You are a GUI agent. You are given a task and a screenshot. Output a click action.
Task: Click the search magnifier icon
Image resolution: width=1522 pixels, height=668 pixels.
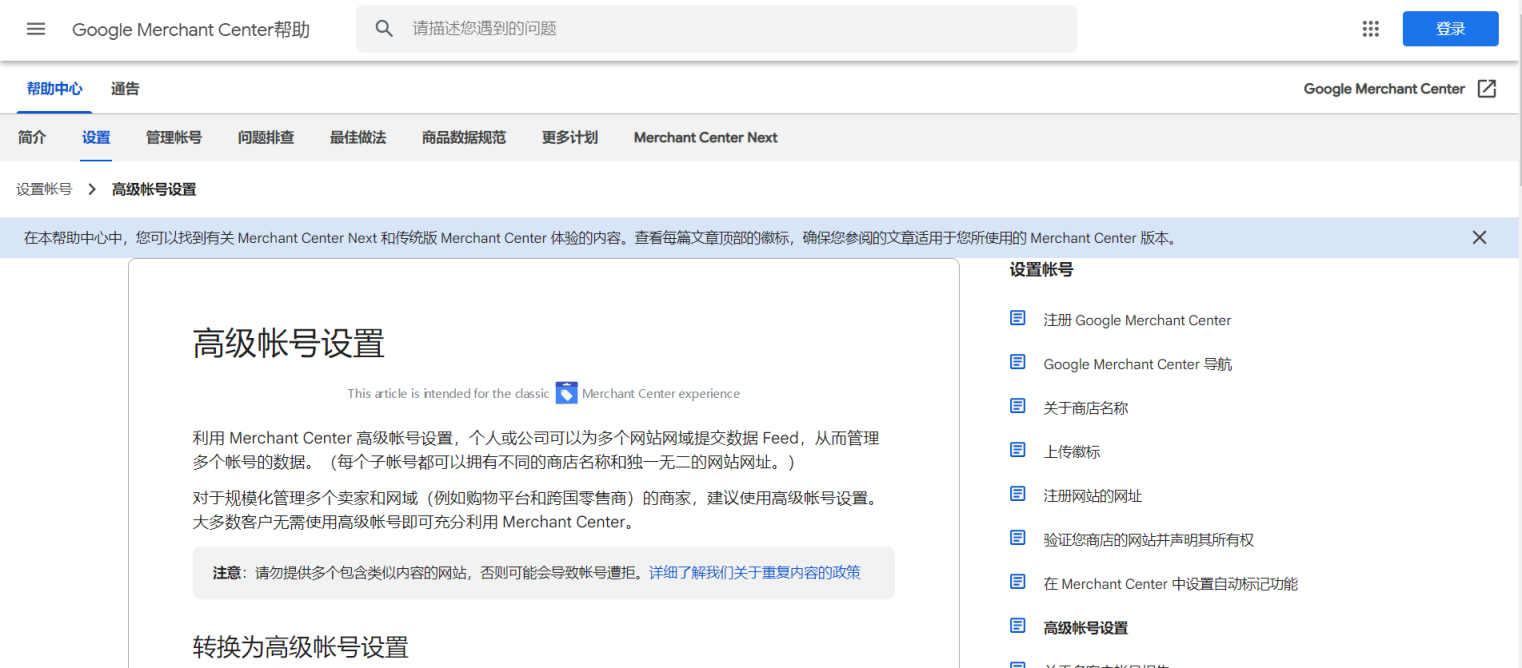click(384, 29)
